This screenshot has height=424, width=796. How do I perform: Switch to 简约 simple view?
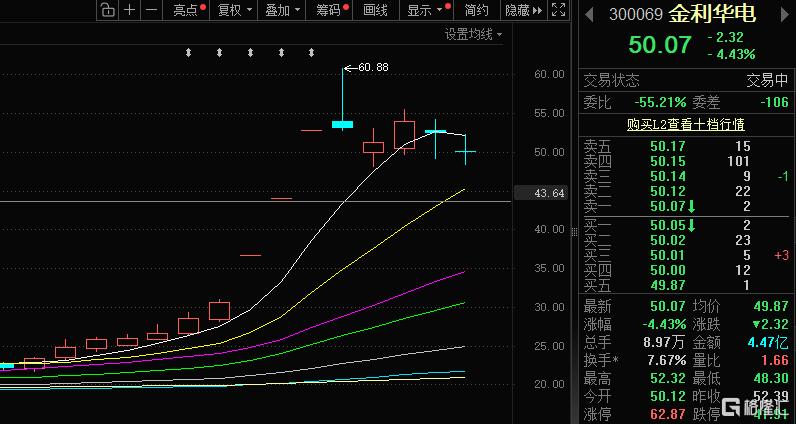pyautogui.click(x=476, y=10)
